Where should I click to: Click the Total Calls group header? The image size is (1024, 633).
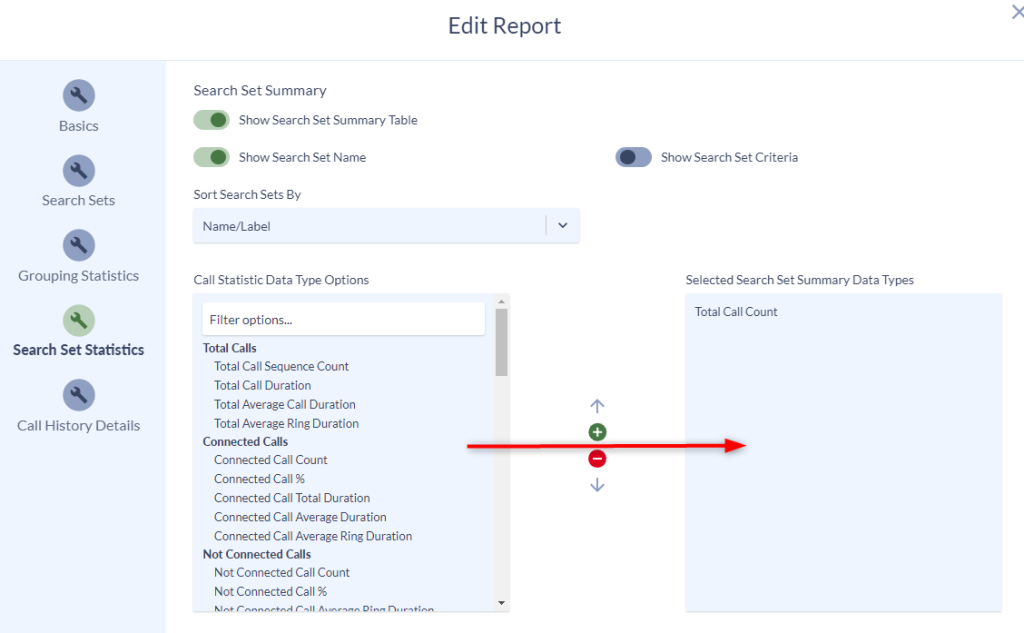(x=229, y=348)
